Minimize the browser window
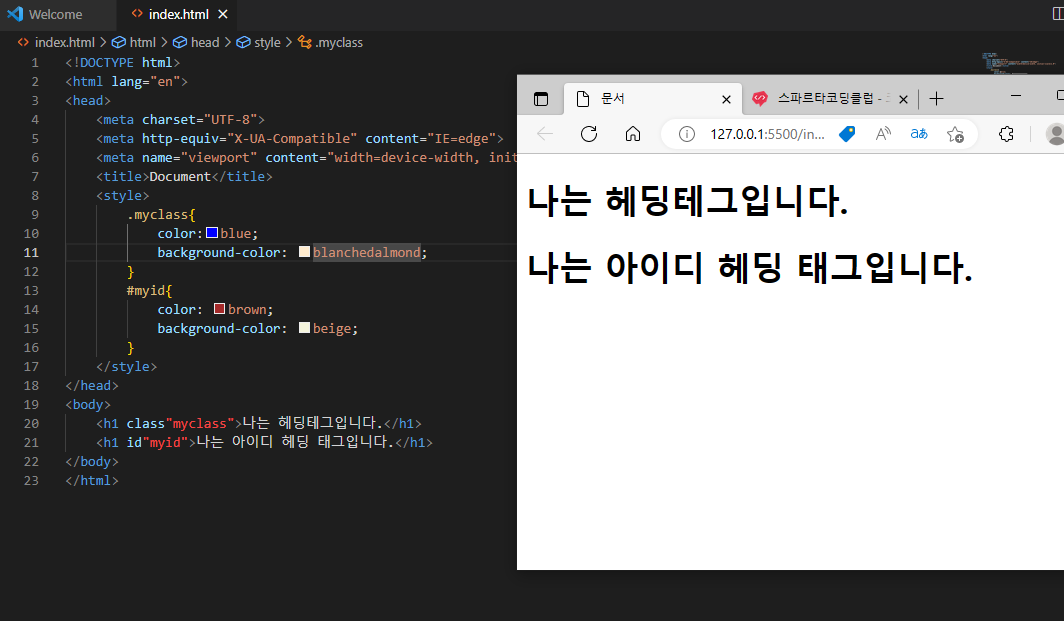This screenshot has height=621, width=1064. [1016, 96]
